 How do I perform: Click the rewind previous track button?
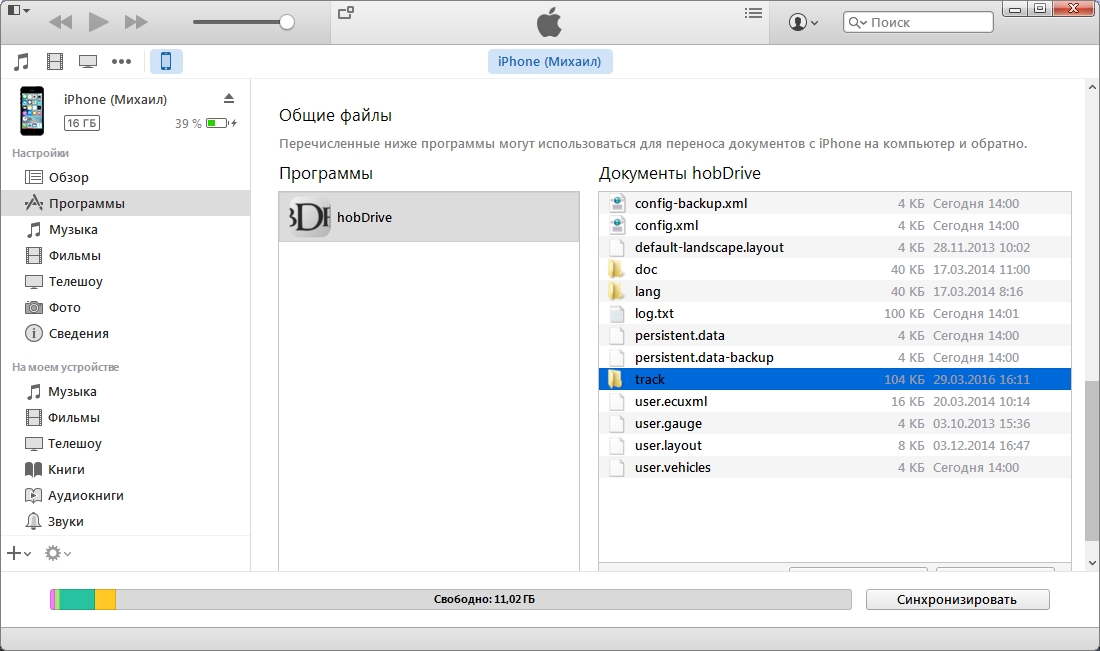pos(60,22)
